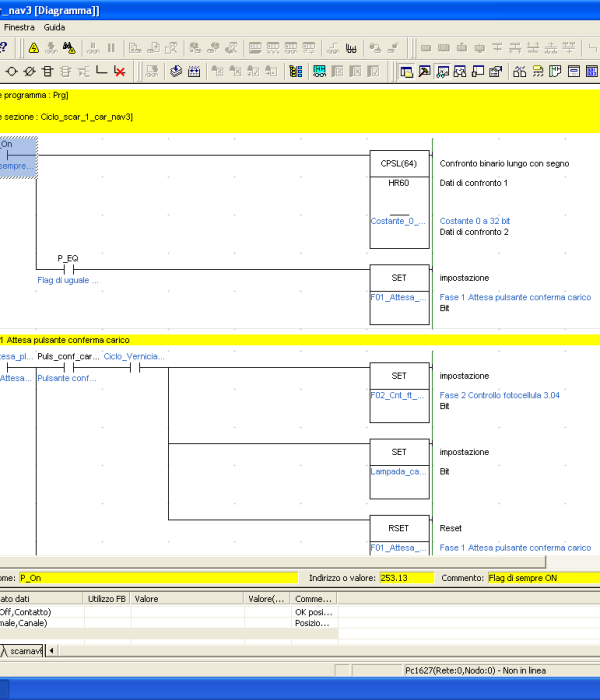Click the yellow warning triangle icon
The height and width of the screenshot is (700, 600).
[33, 47]
